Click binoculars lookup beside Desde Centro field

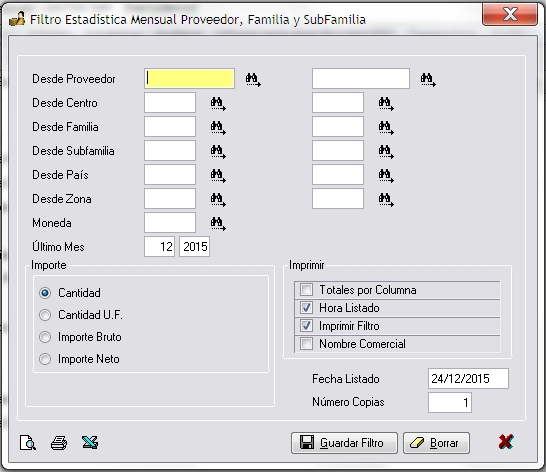[x=218, y=103]
